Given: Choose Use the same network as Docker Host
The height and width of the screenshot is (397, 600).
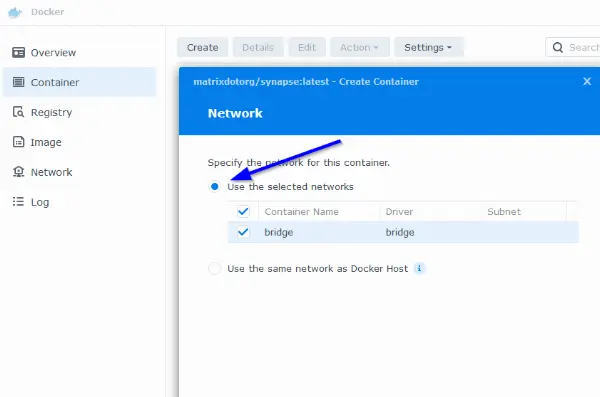Looking at the screenshot, I should tap(214, 268).
